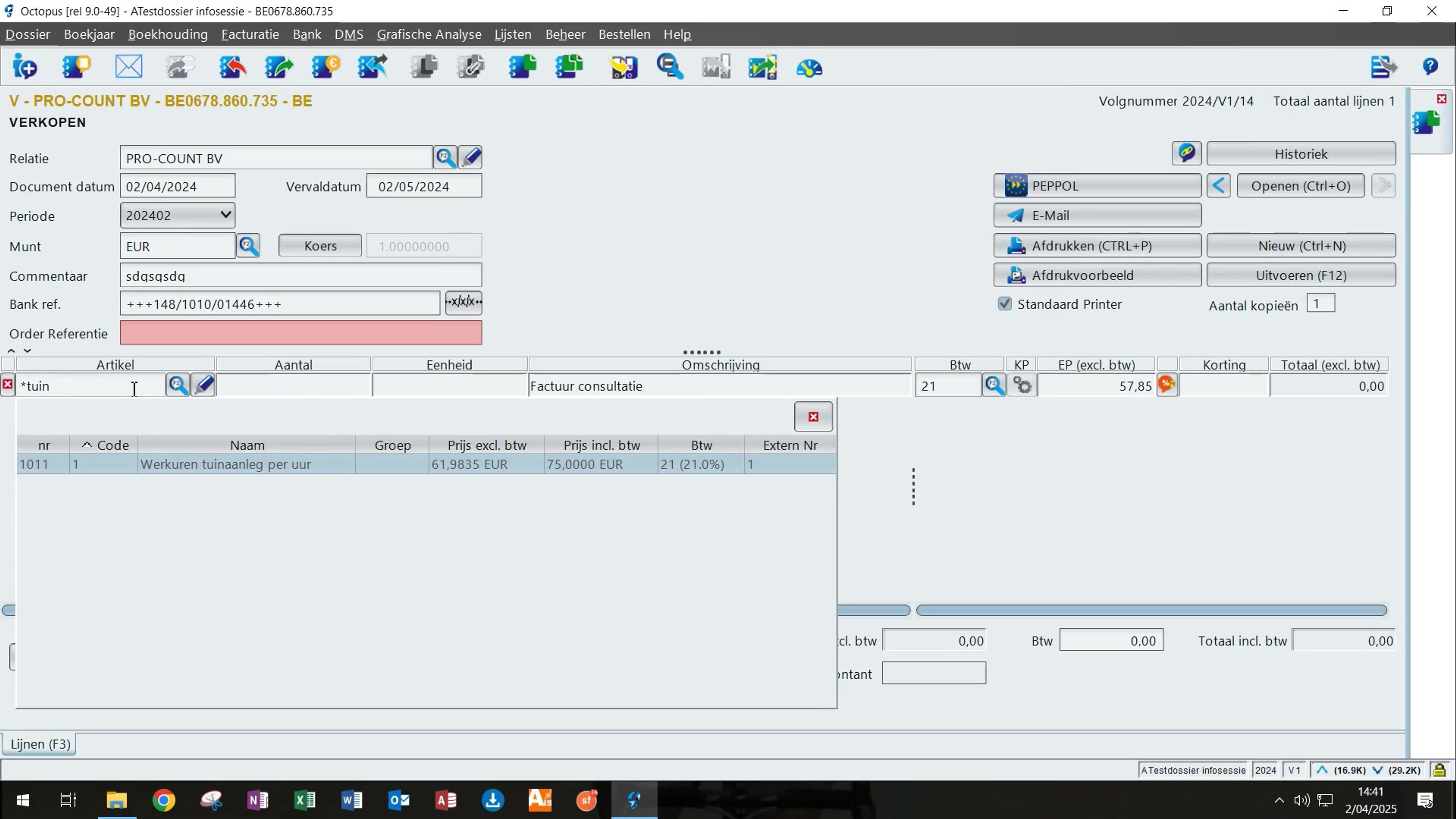Collapse header using the up chevron
The width and height of the screenshot is (1456, 819).
[11, 351]
